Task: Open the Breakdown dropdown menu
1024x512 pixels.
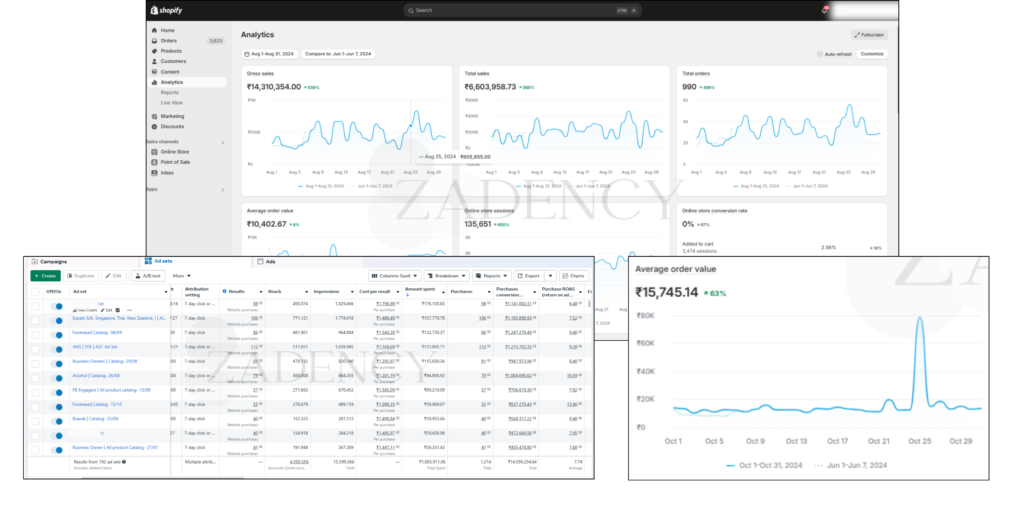Action: tap(446, 275)
